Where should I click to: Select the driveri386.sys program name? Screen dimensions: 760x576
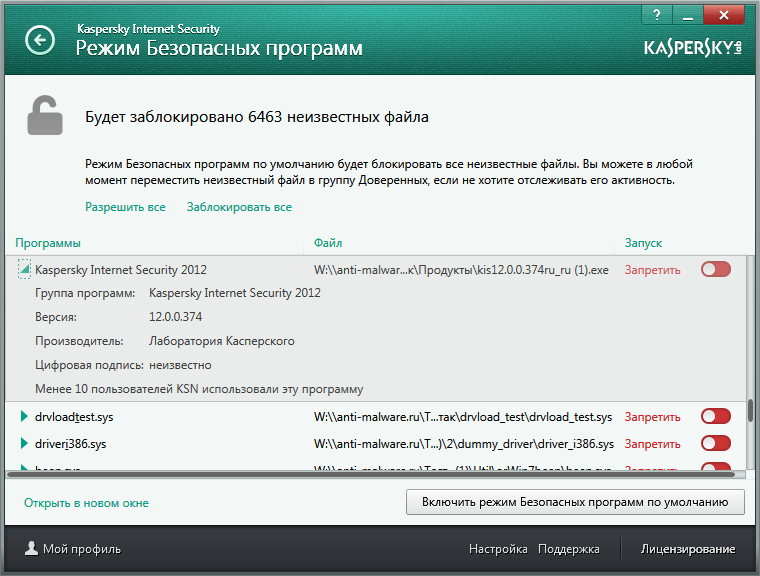(71, 444)
